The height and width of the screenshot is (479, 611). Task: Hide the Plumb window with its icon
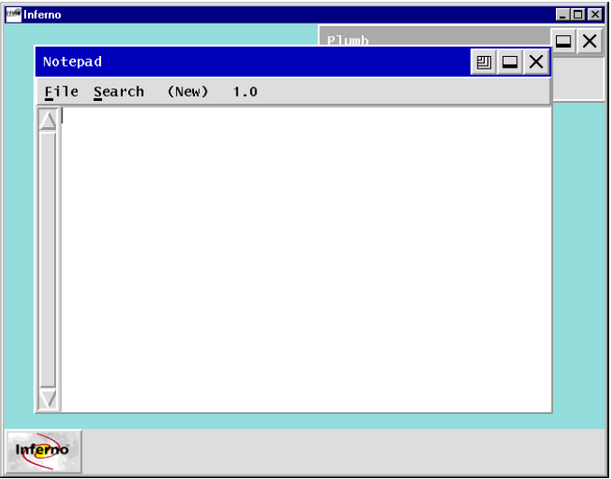pos(563,41)
